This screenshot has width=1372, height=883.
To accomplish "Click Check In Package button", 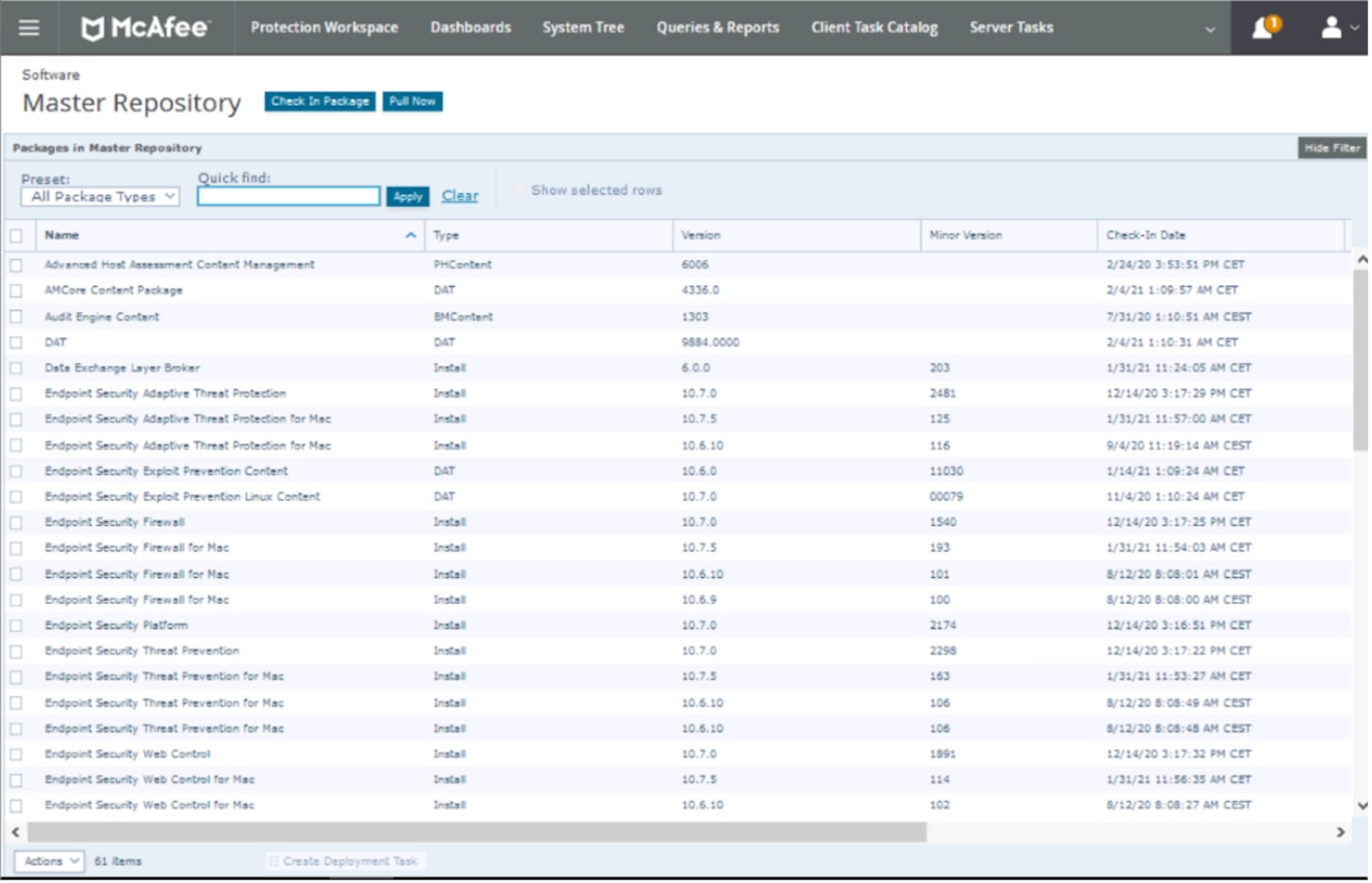I will click(320, 101).
